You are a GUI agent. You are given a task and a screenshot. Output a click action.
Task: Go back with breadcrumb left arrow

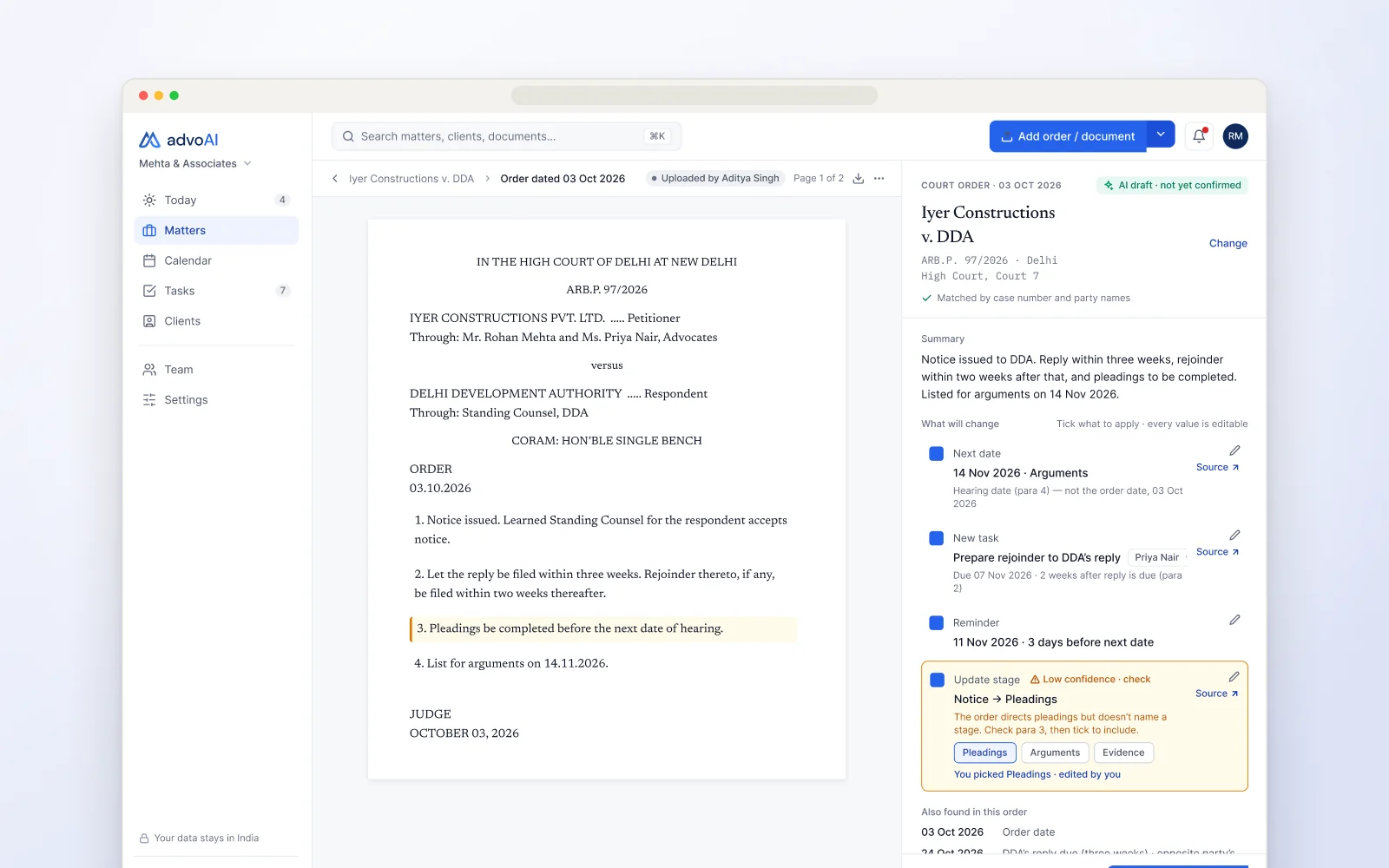click(x=335, y=179)
